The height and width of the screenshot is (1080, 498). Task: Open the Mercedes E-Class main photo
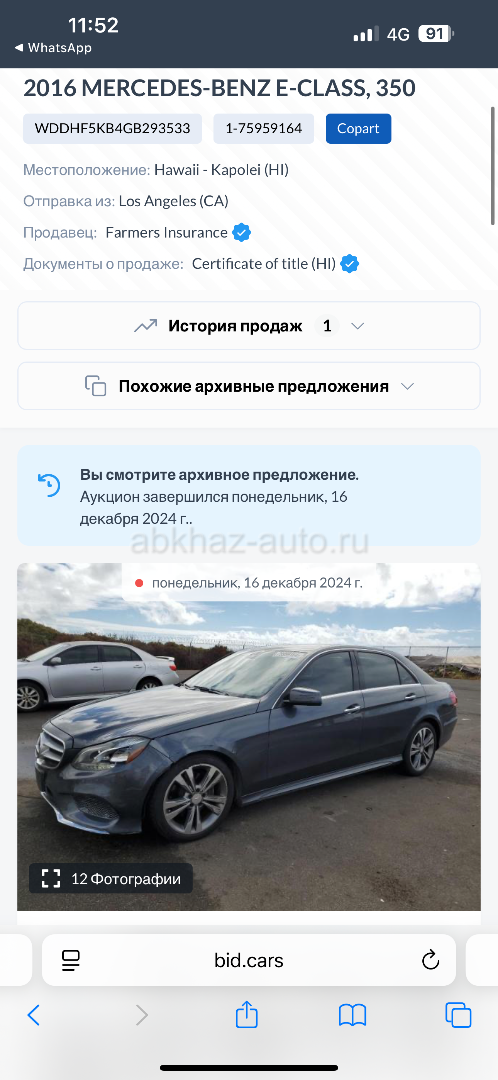[249, 737]
